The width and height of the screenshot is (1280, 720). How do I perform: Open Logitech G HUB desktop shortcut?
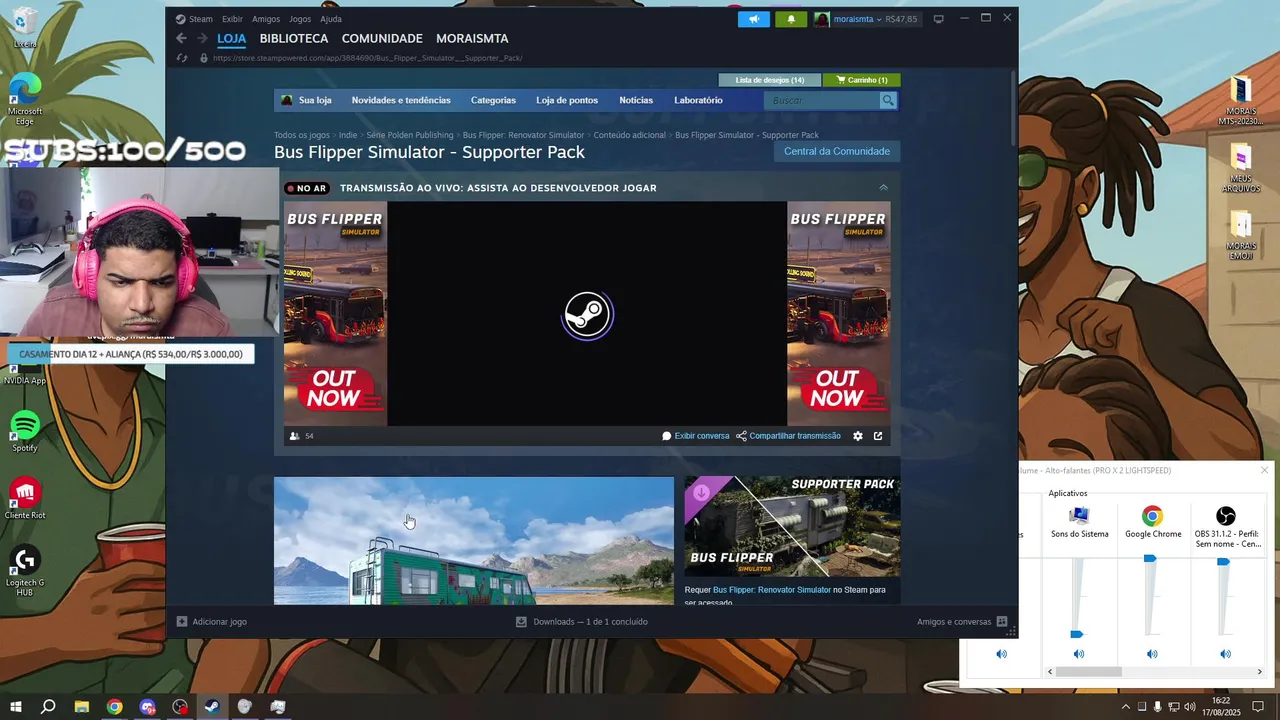coord(25,571)
